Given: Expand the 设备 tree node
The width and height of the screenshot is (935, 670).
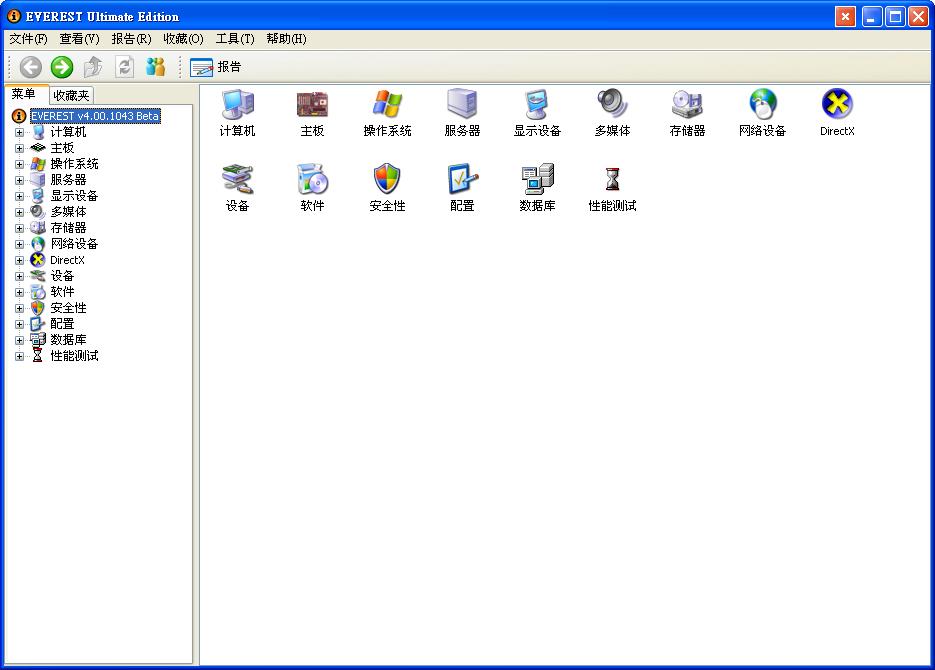Looking at the screenshot, I should click(19, 277).
